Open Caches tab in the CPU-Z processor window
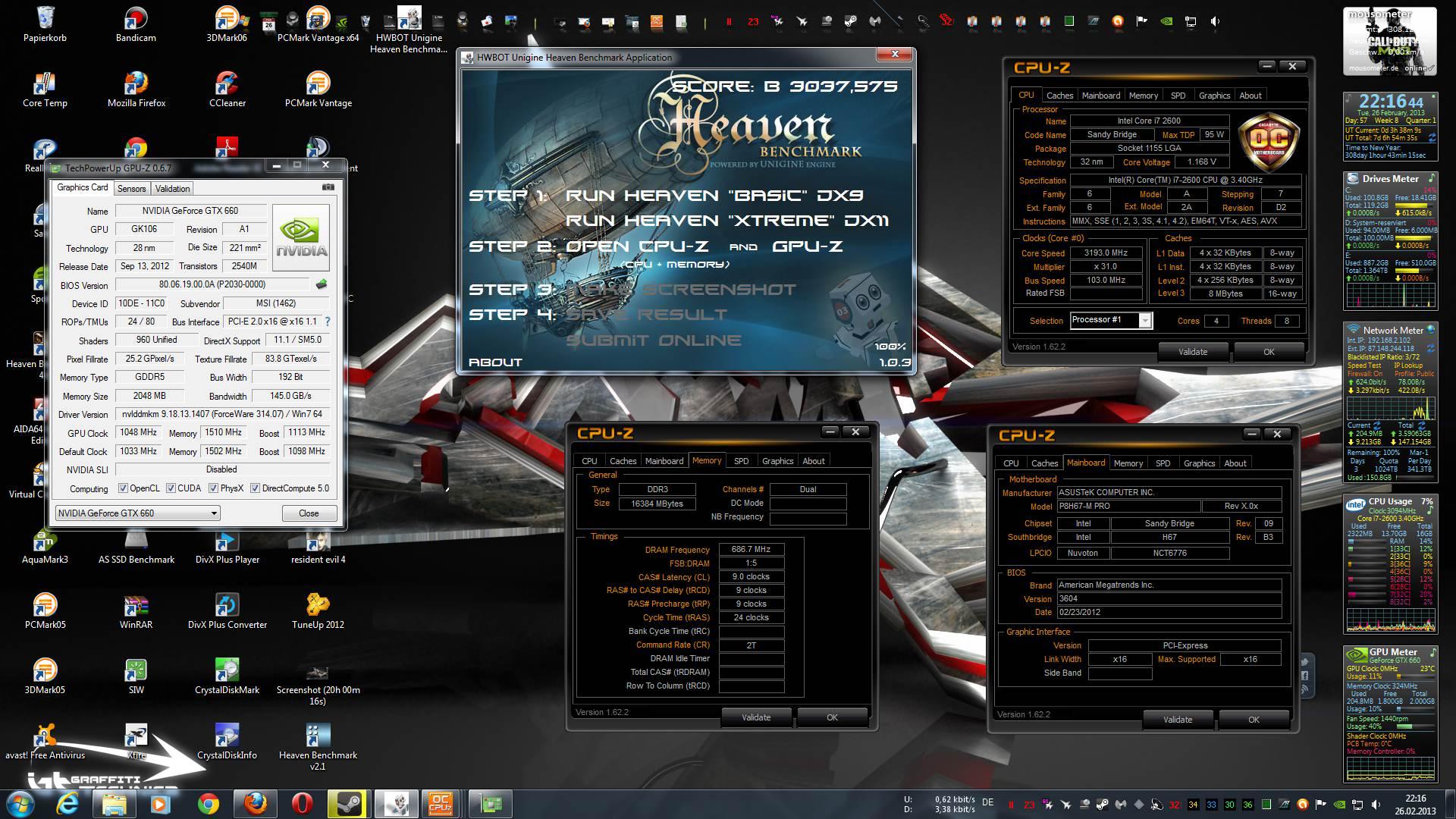This screenshot has height=819, width=1456. (x=1059, y=96)
